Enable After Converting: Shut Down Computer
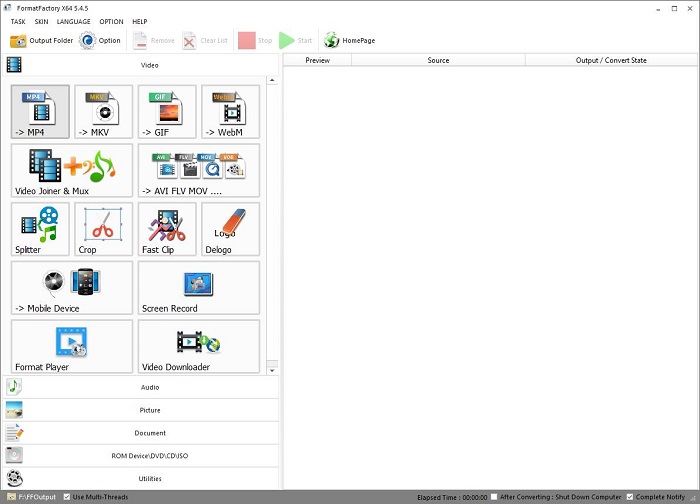The image size is (700, 504). [494, 497]
